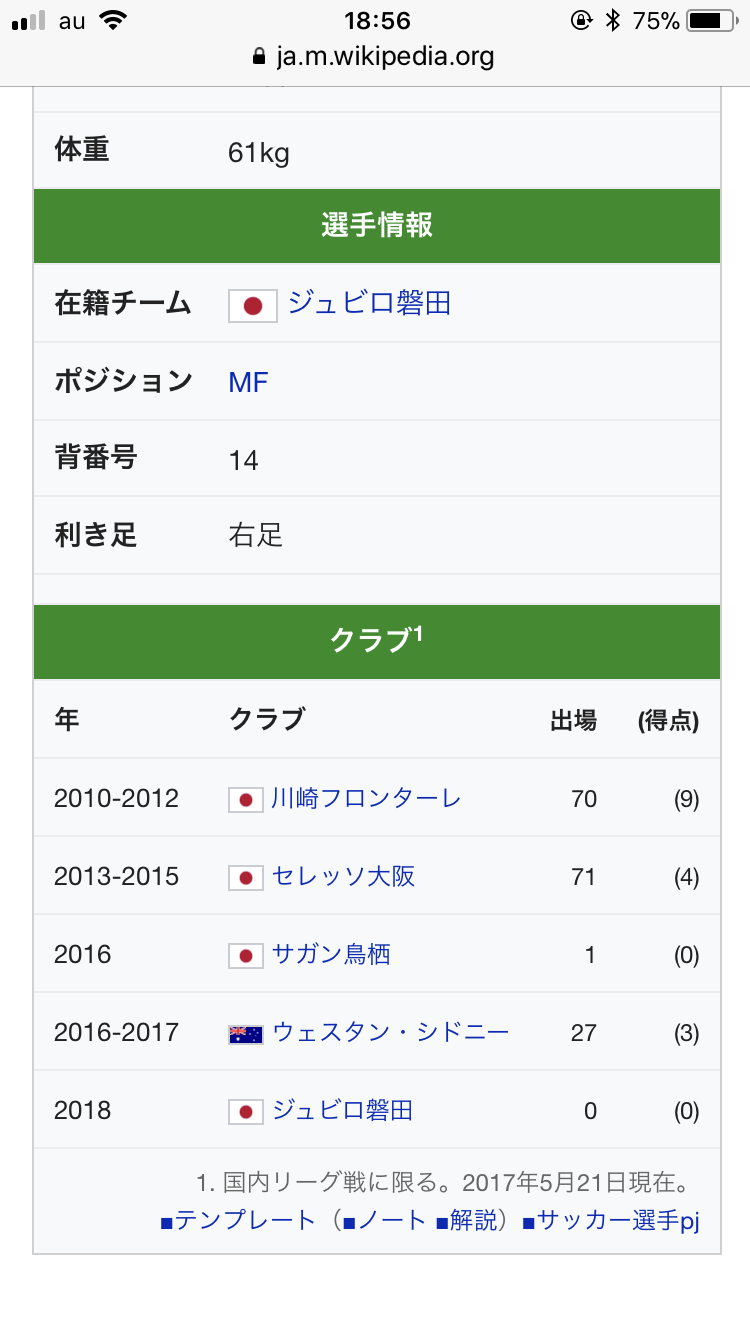
Task: Tap the flag beside 2018 ジュビロ磐田
Action: coord(246,1112)
